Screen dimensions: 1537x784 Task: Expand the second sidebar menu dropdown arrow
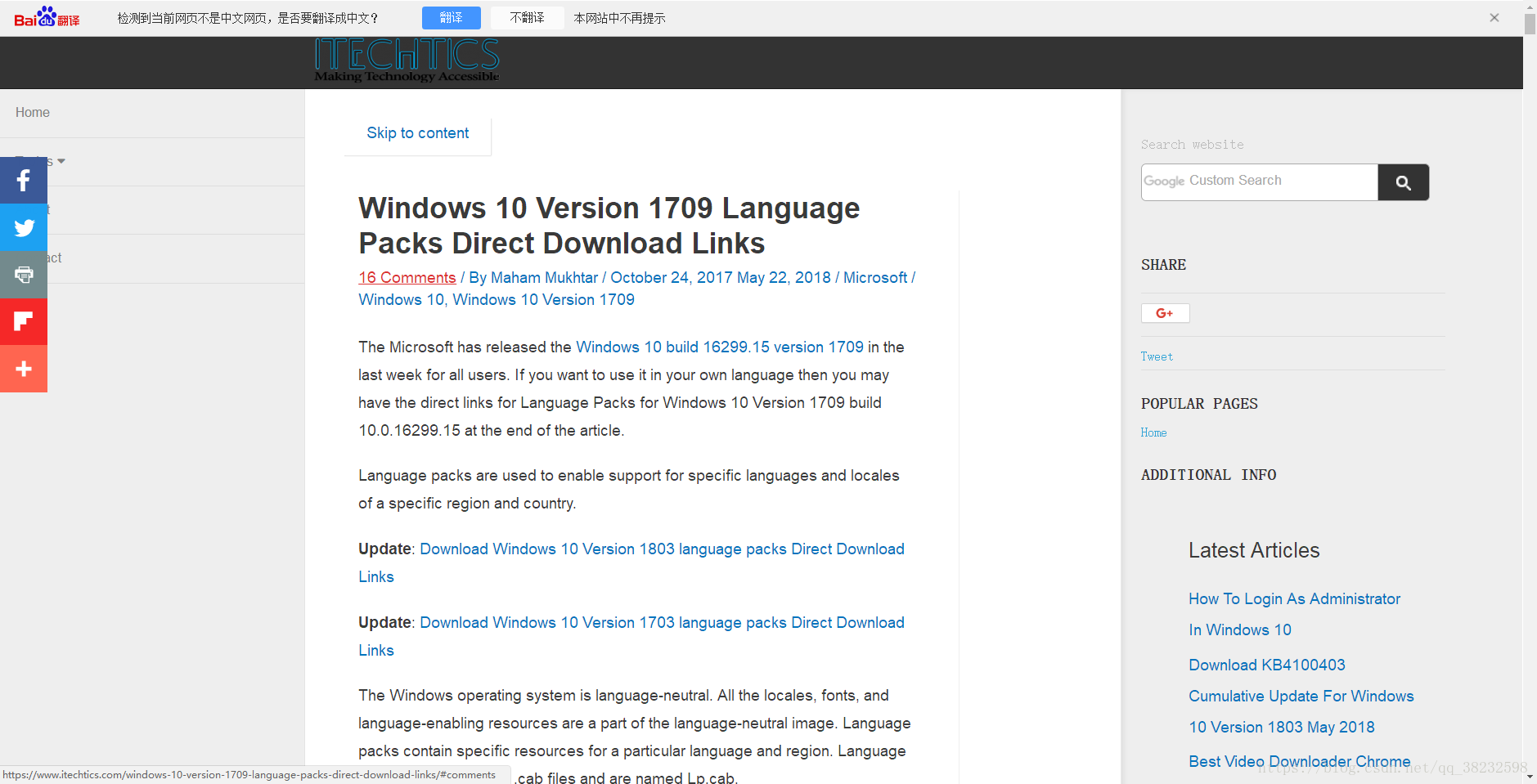click(61, 161)
